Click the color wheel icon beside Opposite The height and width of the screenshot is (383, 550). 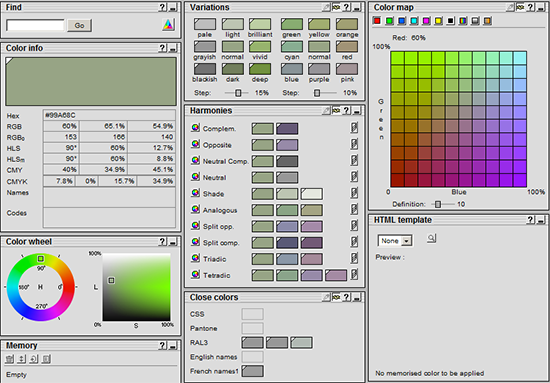click(195, 144)
